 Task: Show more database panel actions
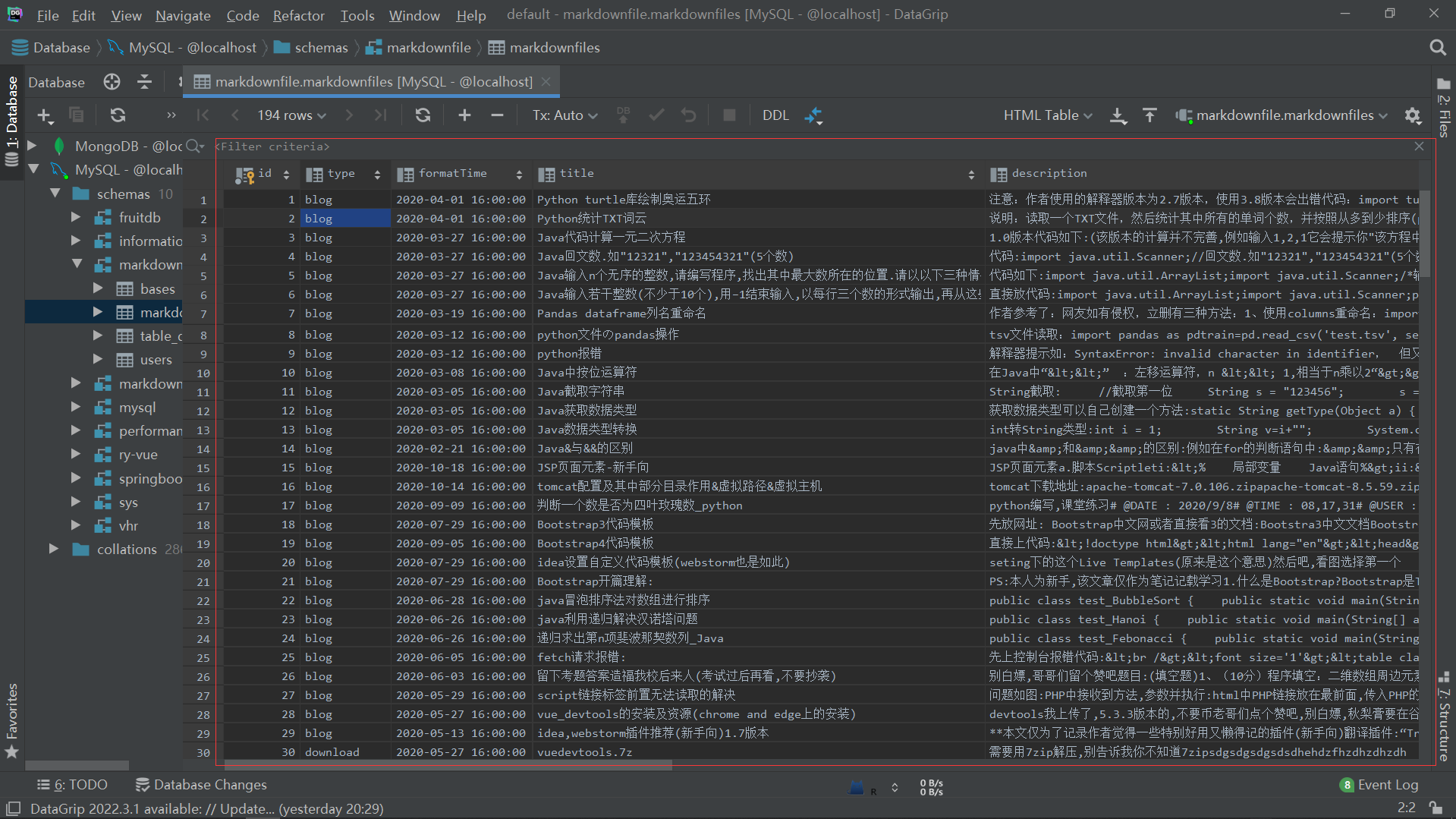coord(171,115)
